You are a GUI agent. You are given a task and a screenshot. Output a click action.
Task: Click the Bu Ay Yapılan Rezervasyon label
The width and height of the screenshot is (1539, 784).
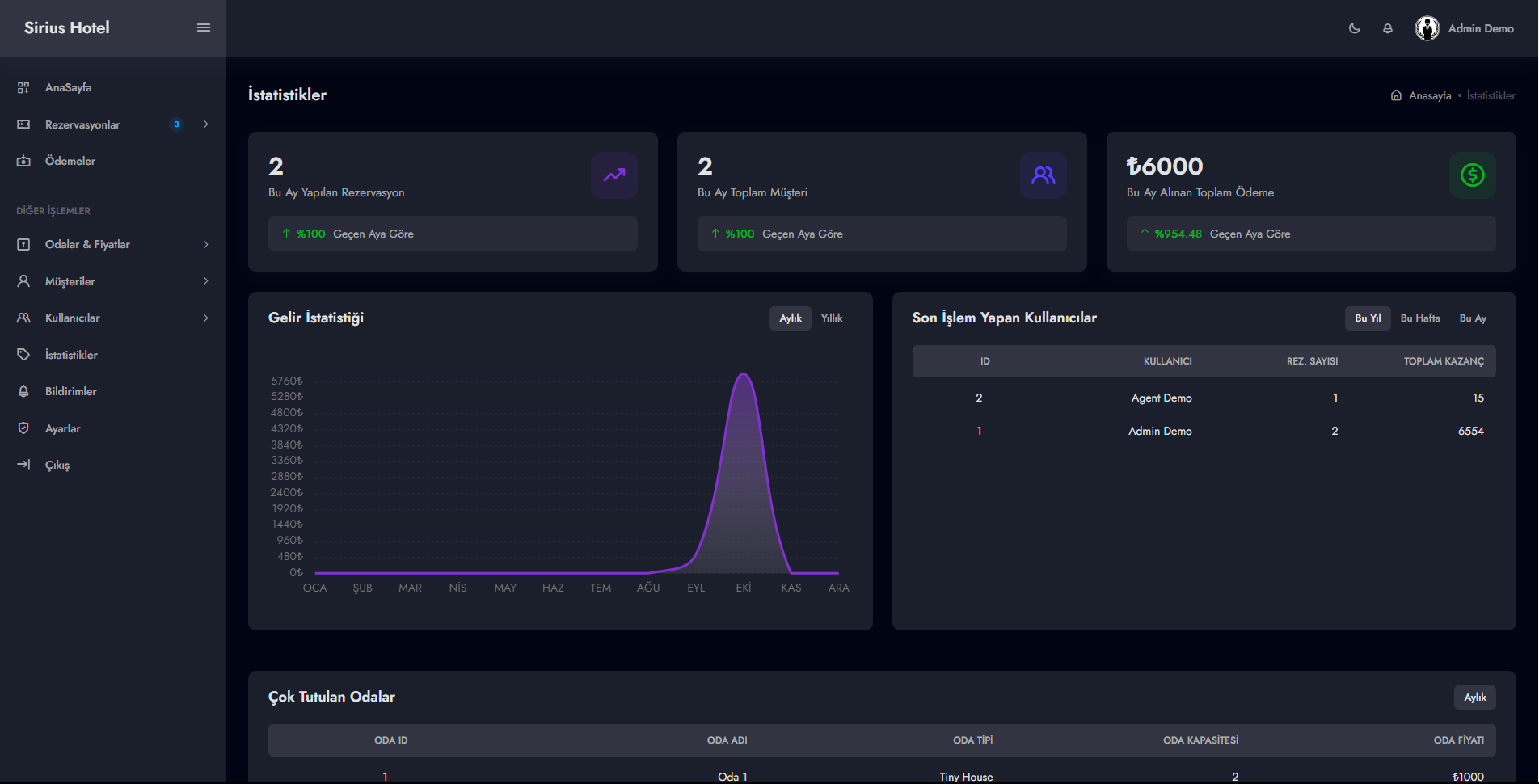(x=336, y=192)
